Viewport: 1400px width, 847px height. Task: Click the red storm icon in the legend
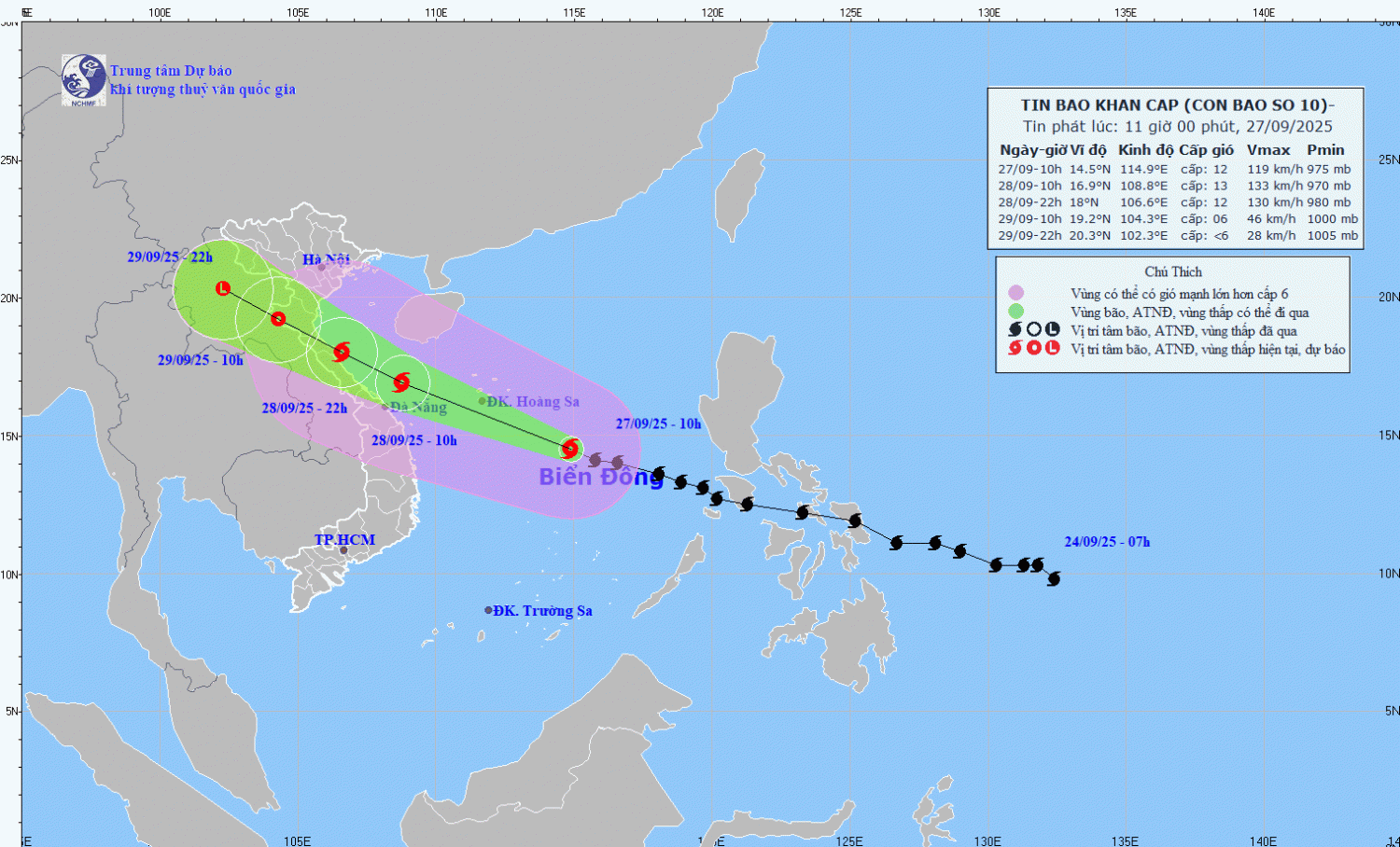point(1015,348)
